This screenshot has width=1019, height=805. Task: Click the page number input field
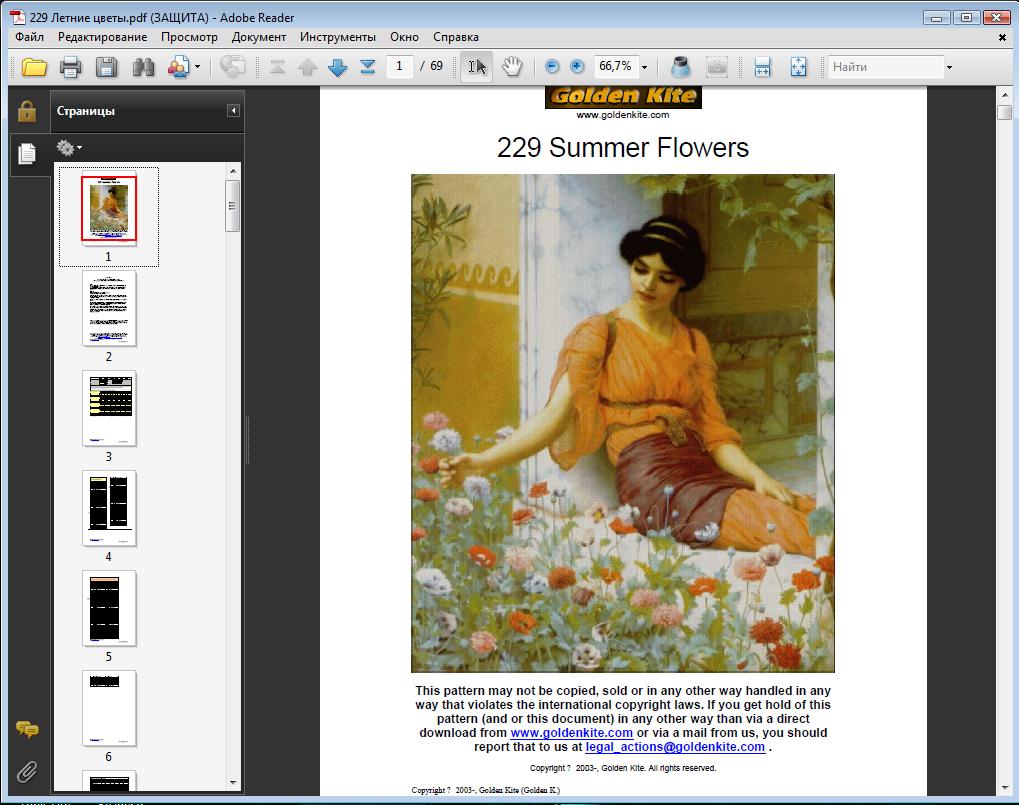point(400,66)
